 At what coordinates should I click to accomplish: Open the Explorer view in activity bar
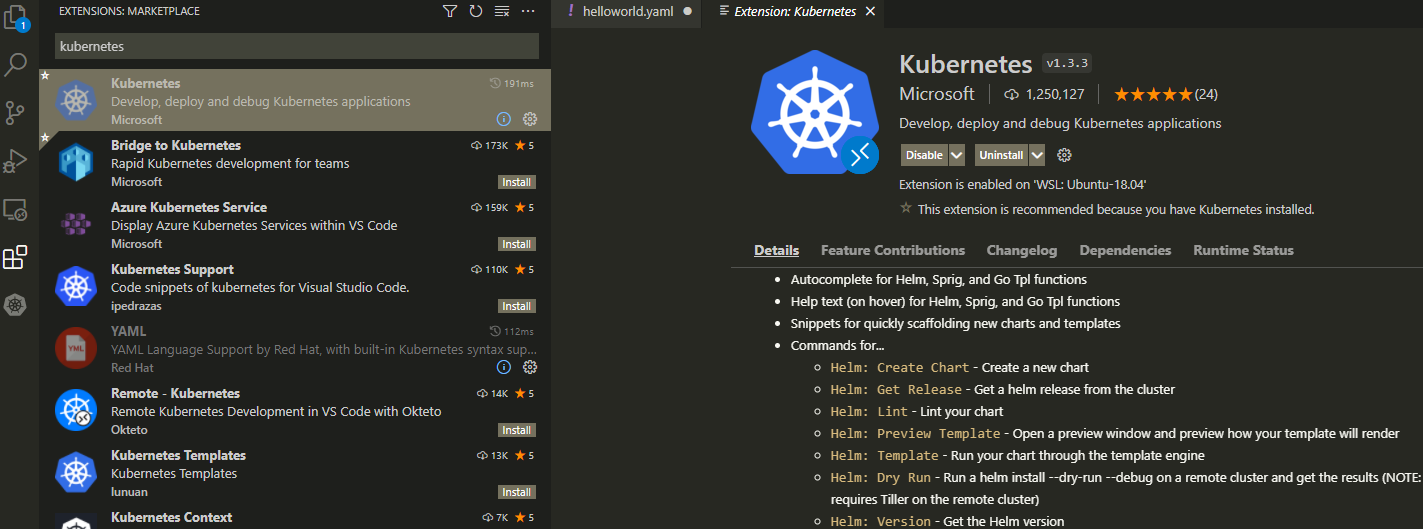pyautogui.click(x=15, y=18)
